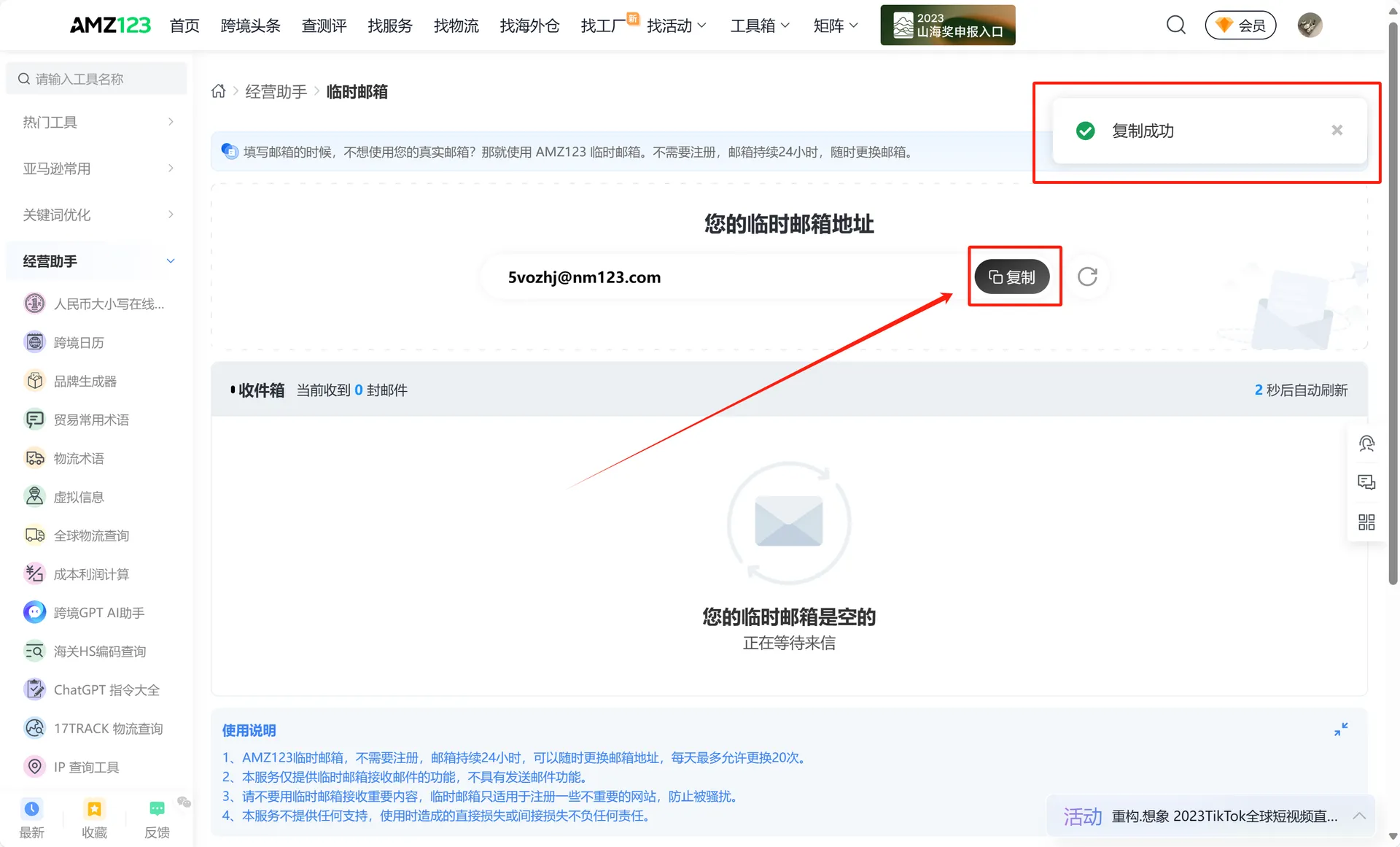
Task: Open 跨境GPT AI助手
Action: click(84, 613)
